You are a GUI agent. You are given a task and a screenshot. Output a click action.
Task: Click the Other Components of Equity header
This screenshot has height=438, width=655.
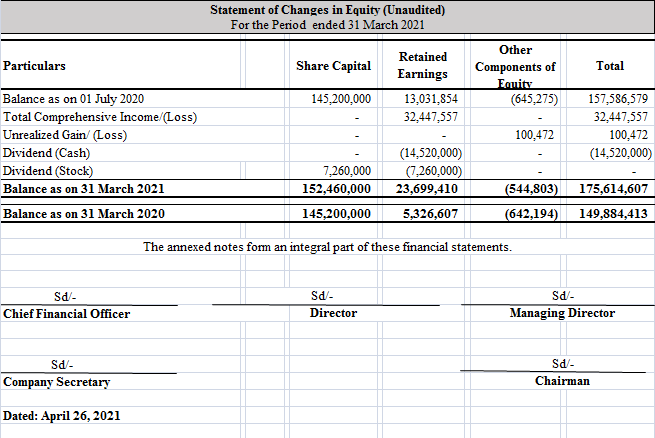(x=518, y=66)
